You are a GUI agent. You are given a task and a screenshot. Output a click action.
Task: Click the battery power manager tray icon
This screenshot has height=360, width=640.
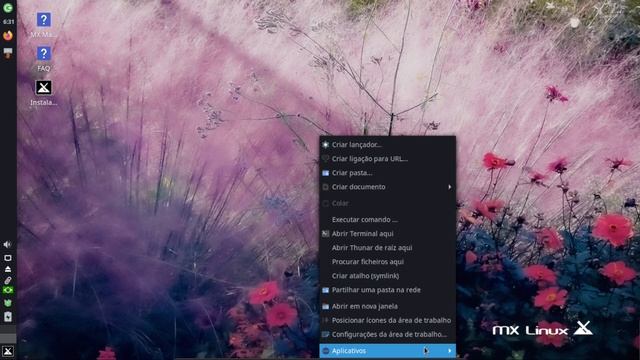pos(8,317)
